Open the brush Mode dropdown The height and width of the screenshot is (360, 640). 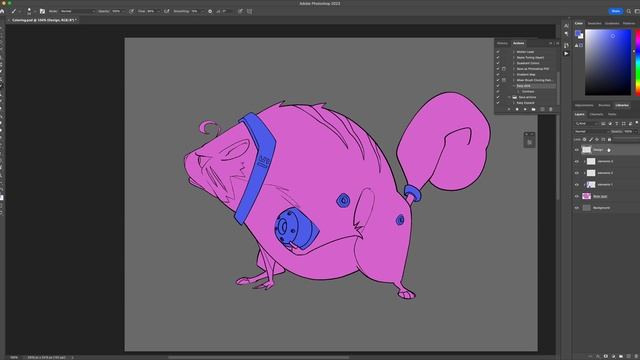click(x=78, y=11)
